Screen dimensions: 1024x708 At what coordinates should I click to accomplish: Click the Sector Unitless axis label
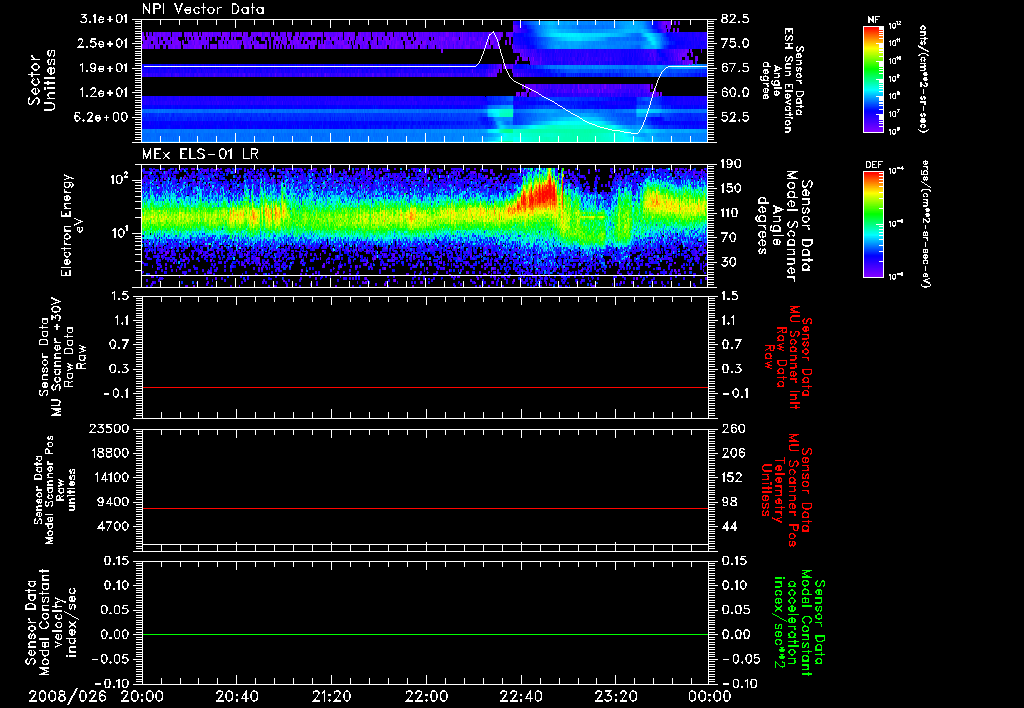coord(41,81)
